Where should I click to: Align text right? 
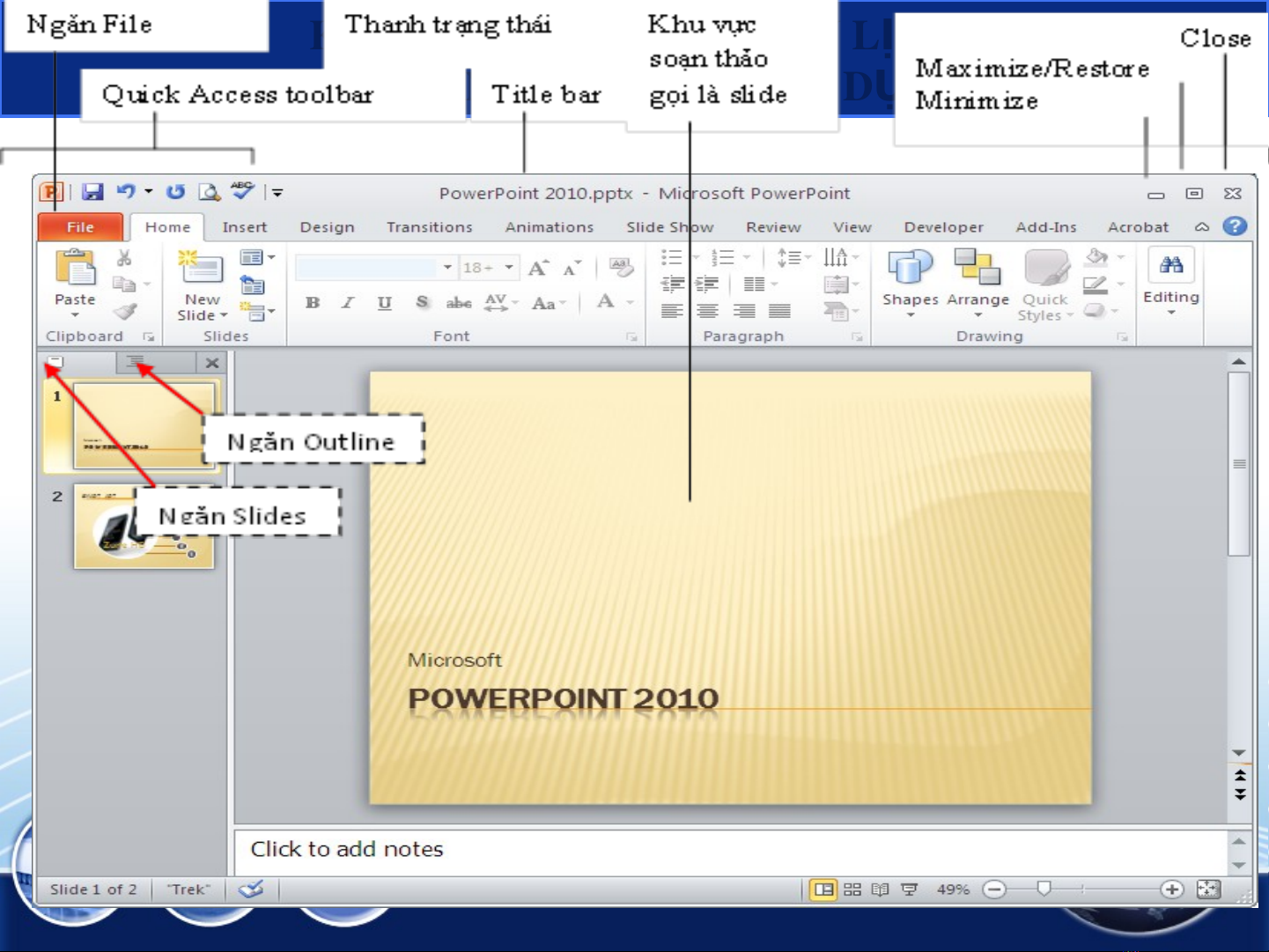click(744, 311)
